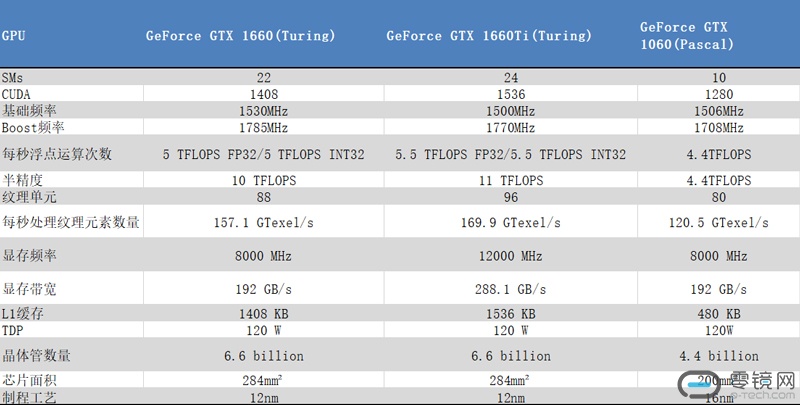Select boost clock 1785MHz

point(264,128)
